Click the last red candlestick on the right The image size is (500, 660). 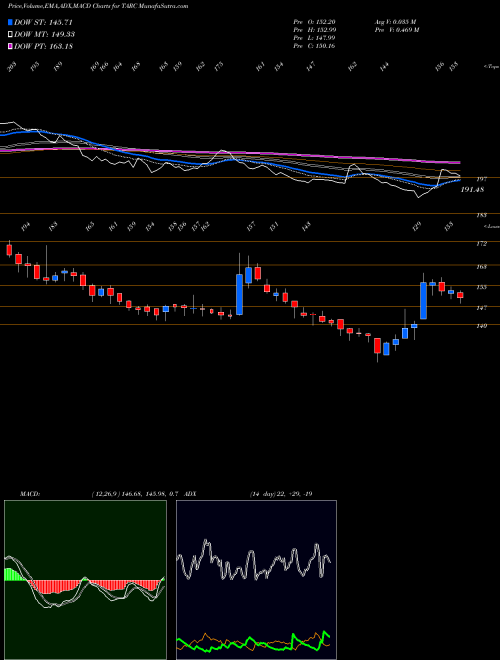pos(460,295)
